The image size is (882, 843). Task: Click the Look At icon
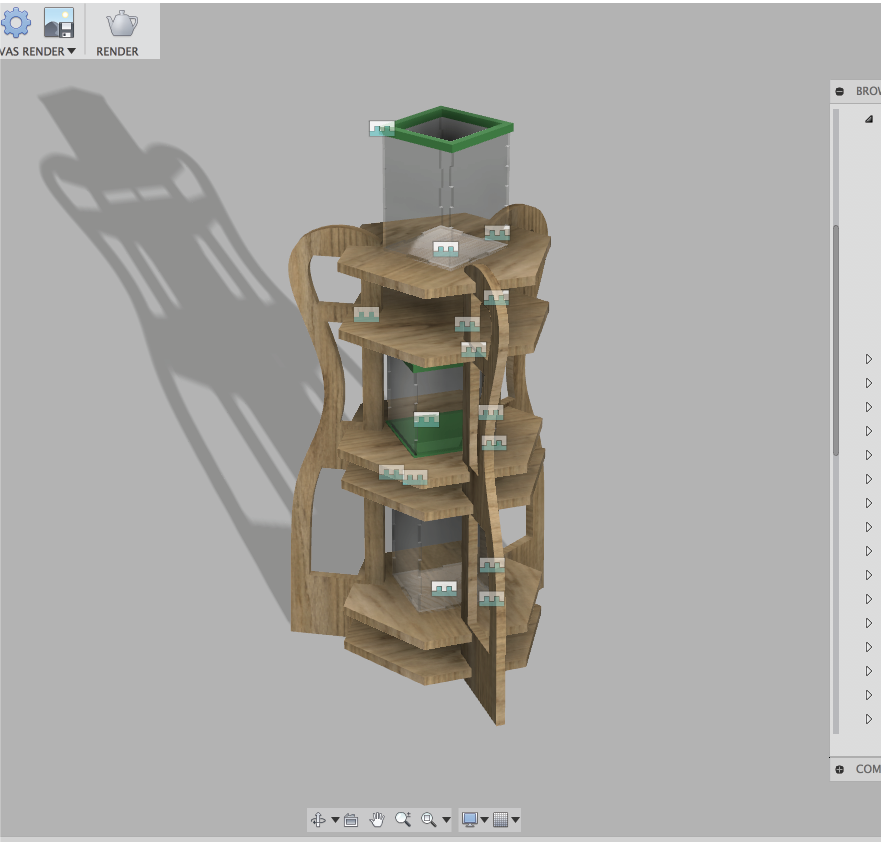click(x=351, y=820)
